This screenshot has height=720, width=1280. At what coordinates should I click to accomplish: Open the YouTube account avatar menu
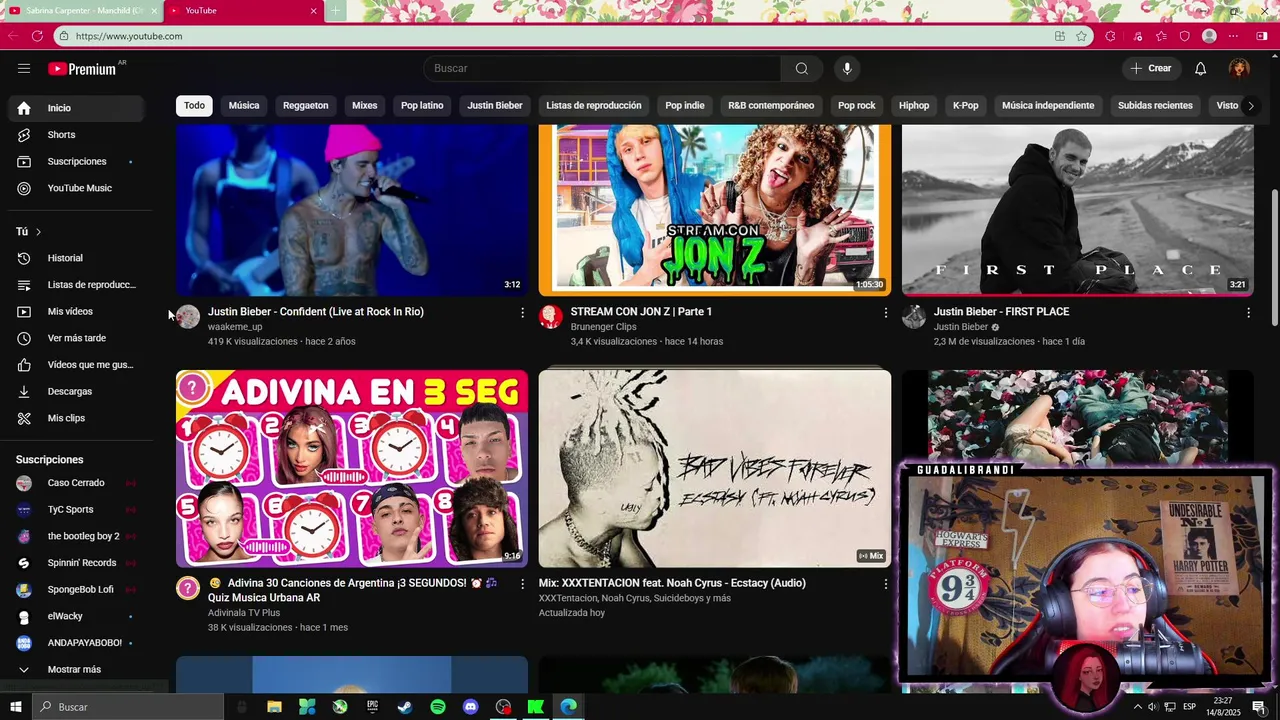1240,68
